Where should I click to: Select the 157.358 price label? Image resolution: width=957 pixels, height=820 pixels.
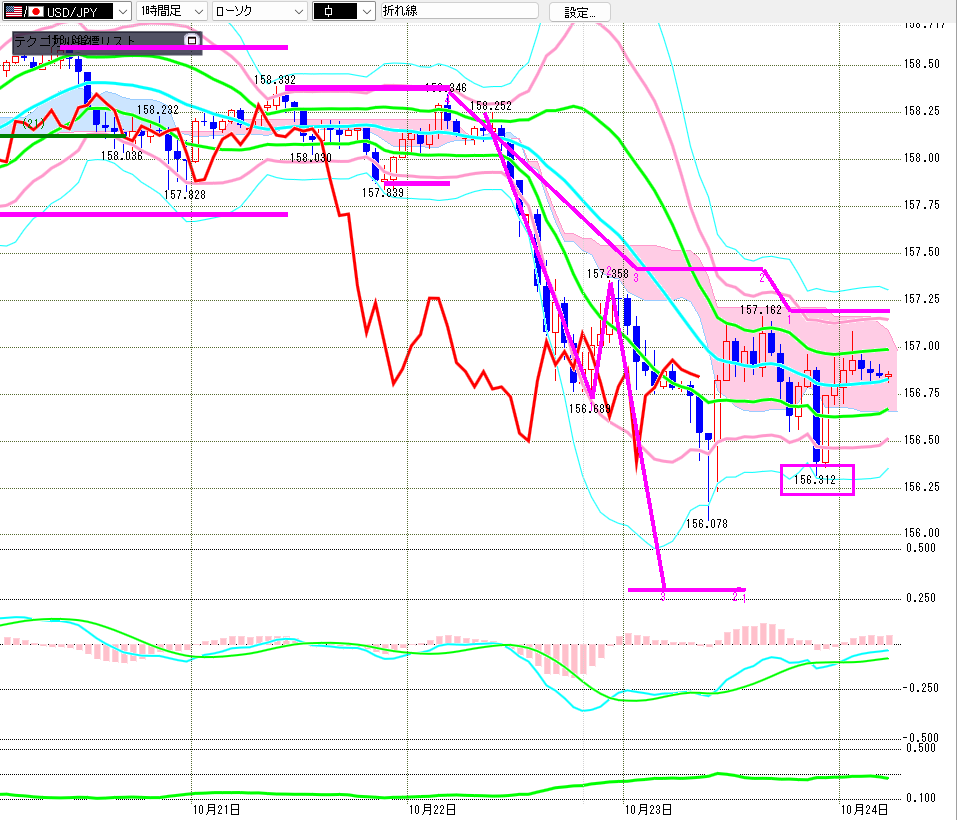click(x=608, y=274)
